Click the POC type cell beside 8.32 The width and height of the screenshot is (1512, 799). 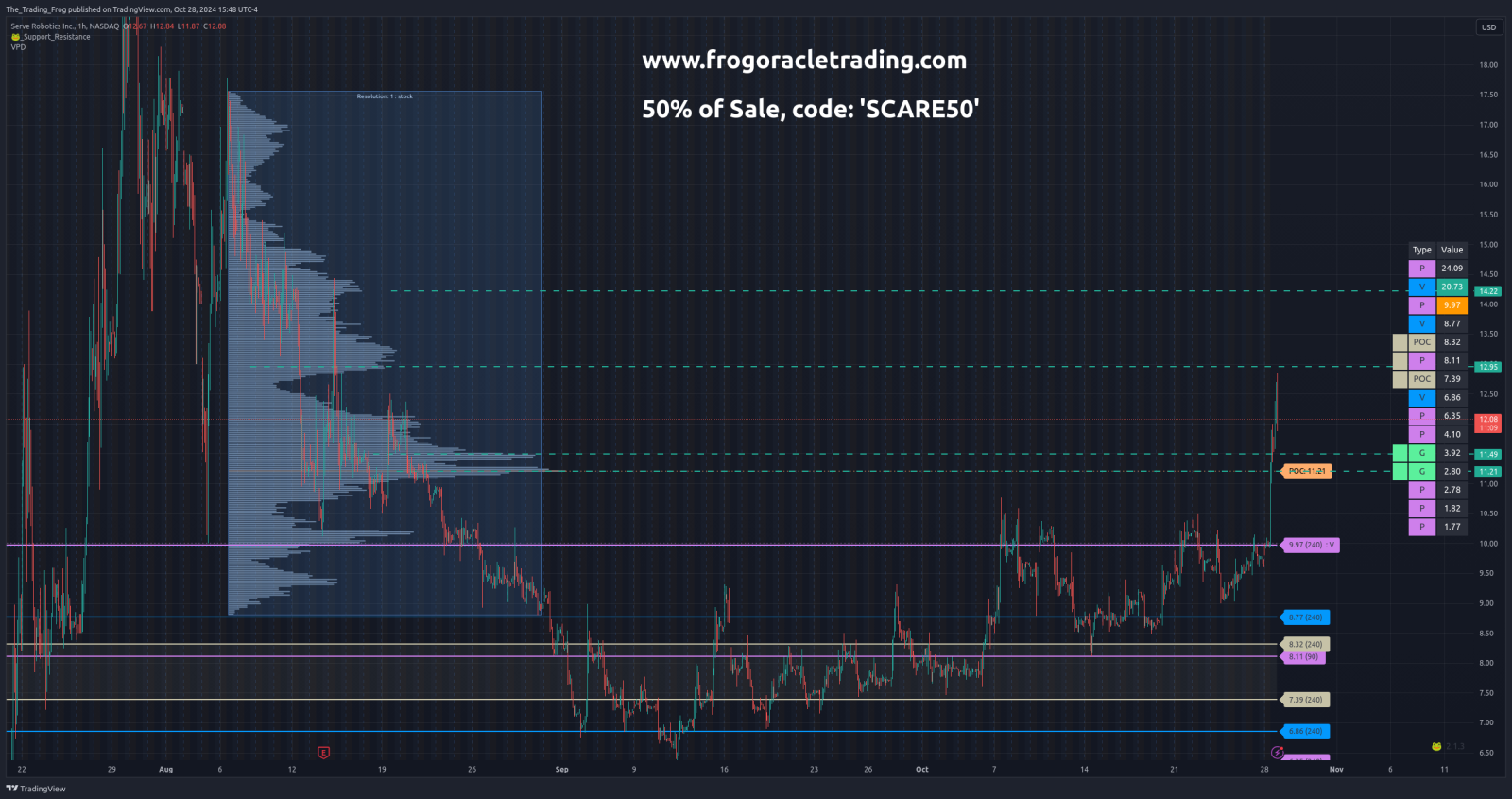click(1422, 342)
